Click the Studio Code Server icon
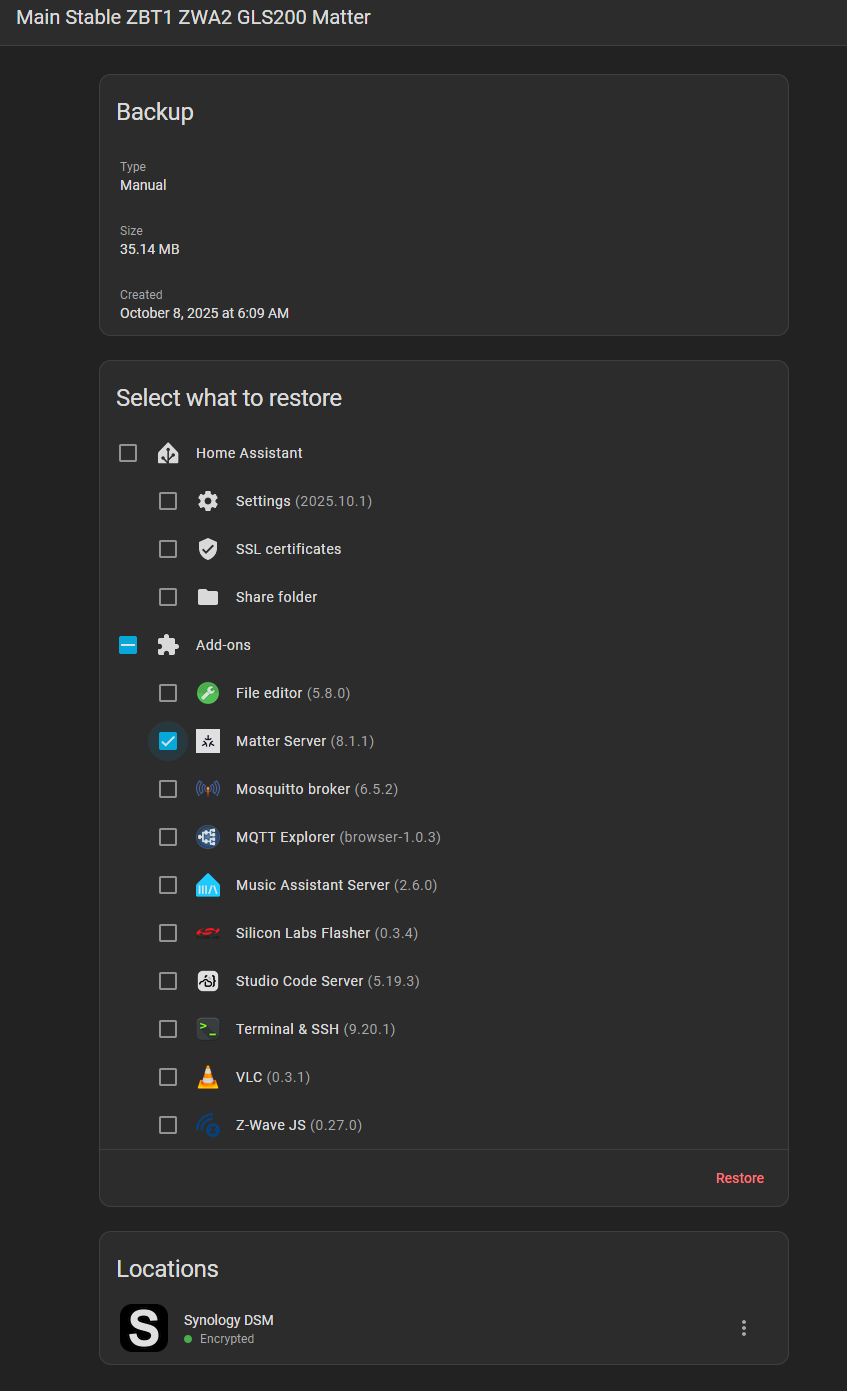The image size is (847, 1391). [x=208, y=981]
